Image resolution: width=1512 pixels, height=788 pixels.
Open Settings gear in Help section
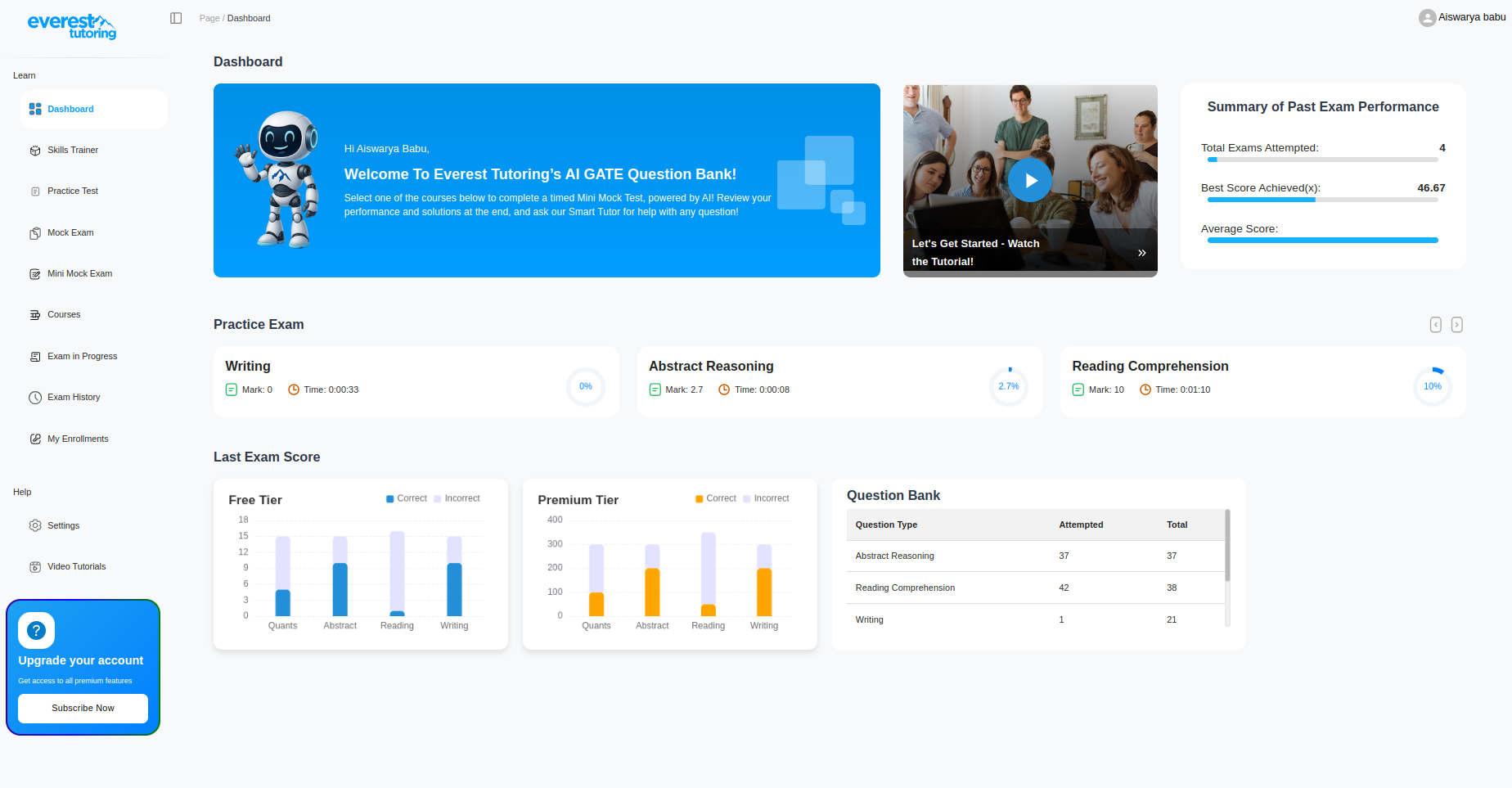tap(35, 525)
